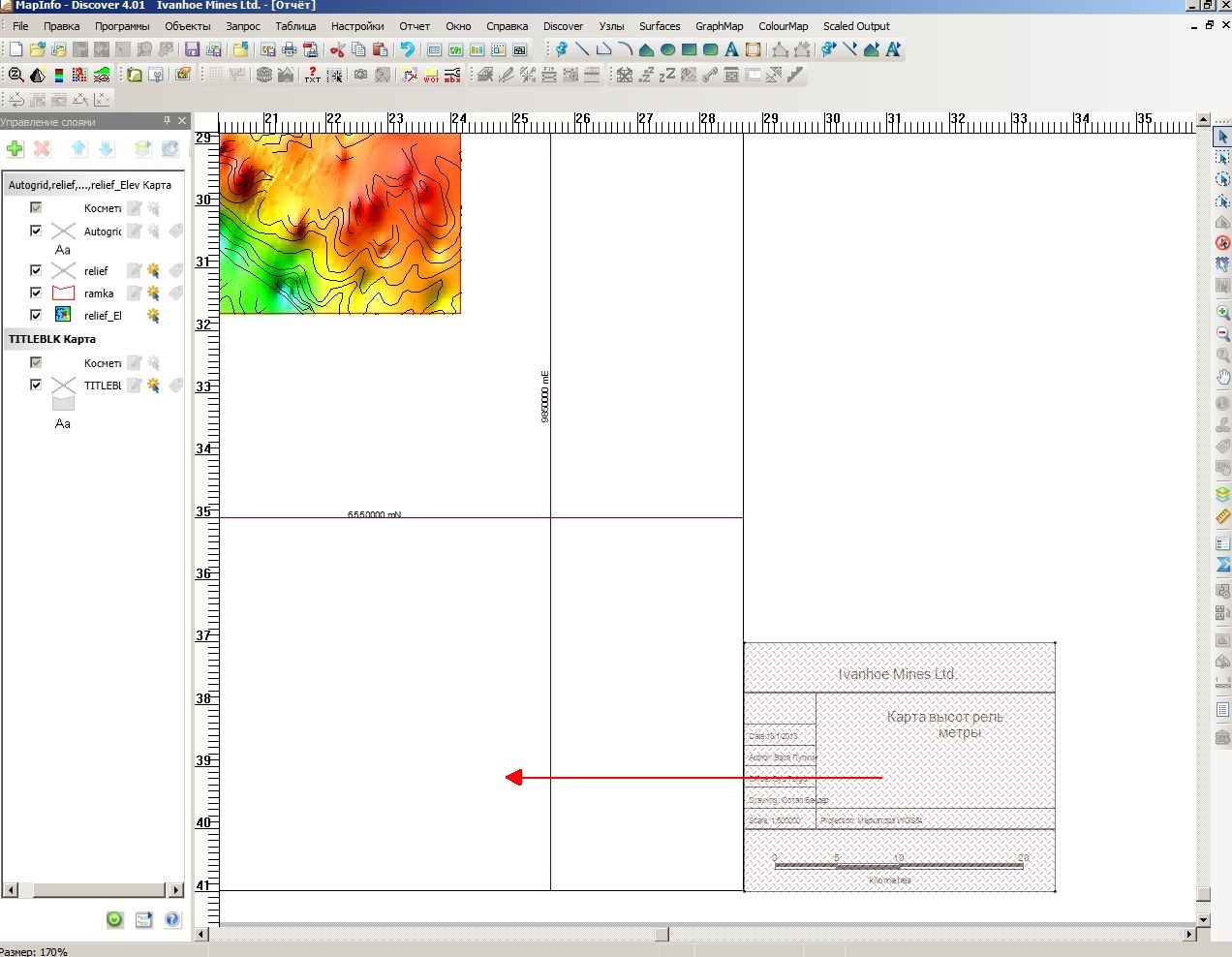Screen dimensions: 1232x957
Task: Toggle visibility of the ramka layer
Action: point(36,293)
